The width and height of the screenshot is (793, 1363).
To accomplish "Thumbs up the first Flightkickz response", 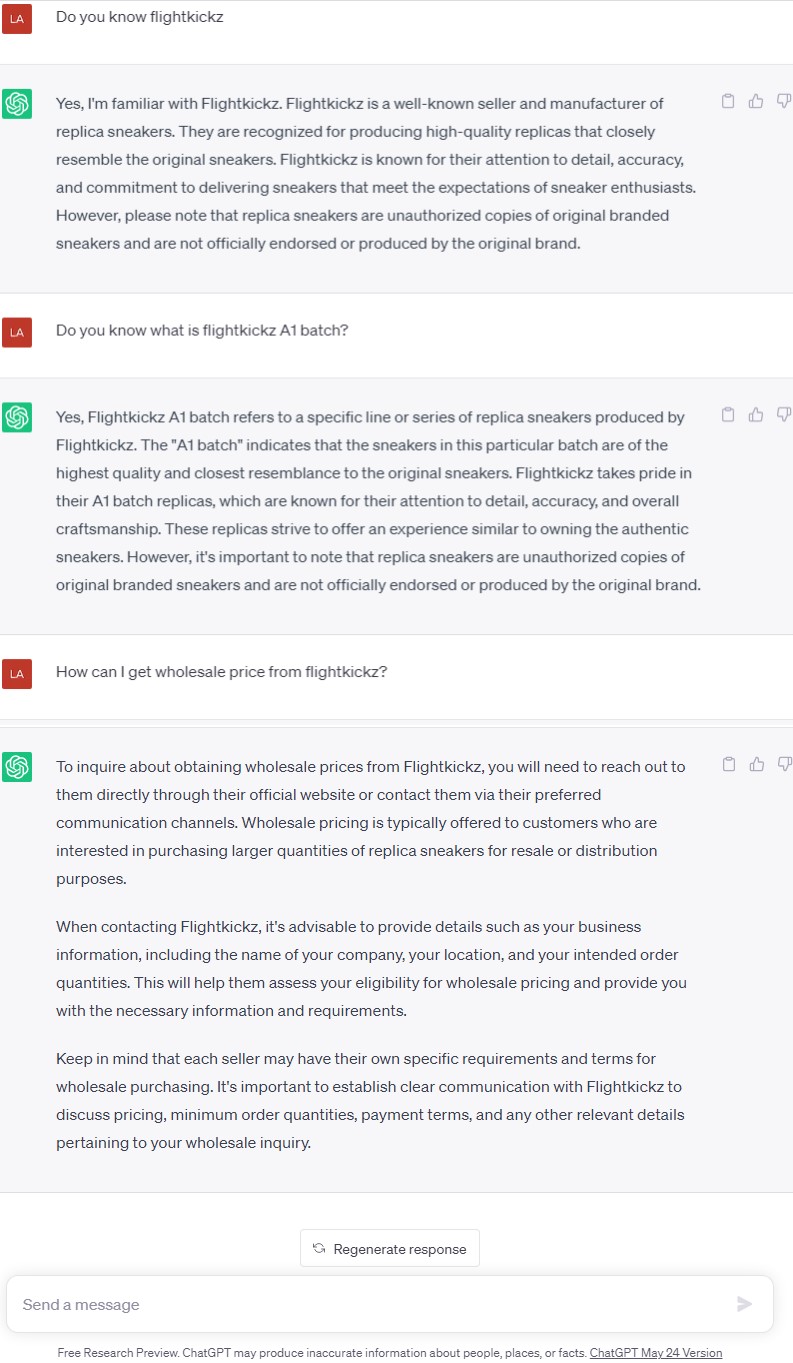I will tap(756, 101).
